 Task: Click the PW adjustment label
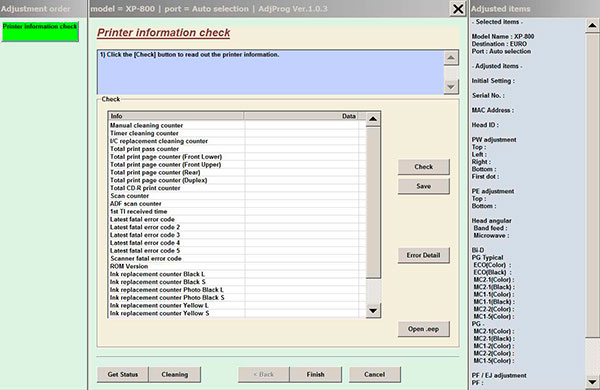coord(494,140)
